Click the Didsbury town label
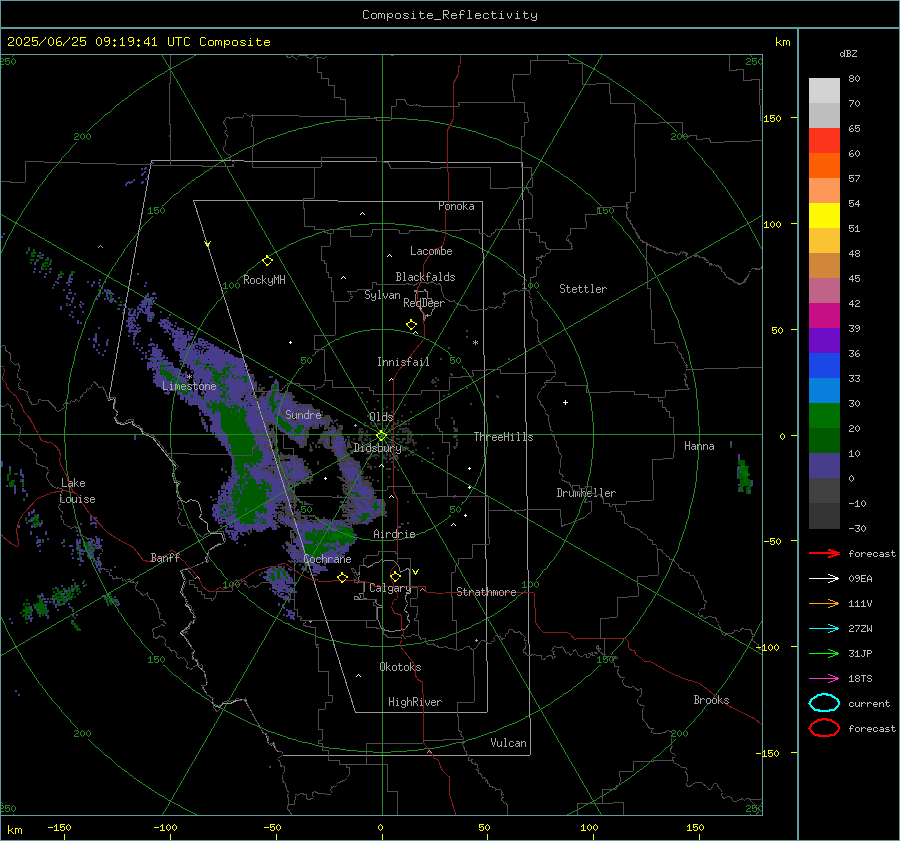Viewport: 900px width, 841px height. pos(377,448)
